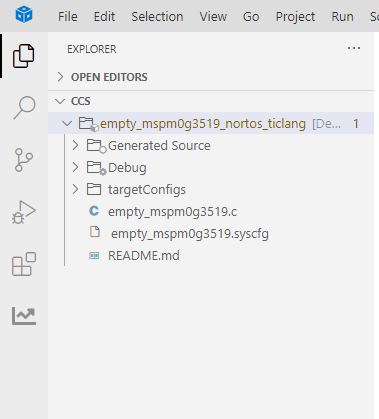Click the Code Composer Studio cube logo
This screenshot has width=379, height=419.
coord(24,15)
